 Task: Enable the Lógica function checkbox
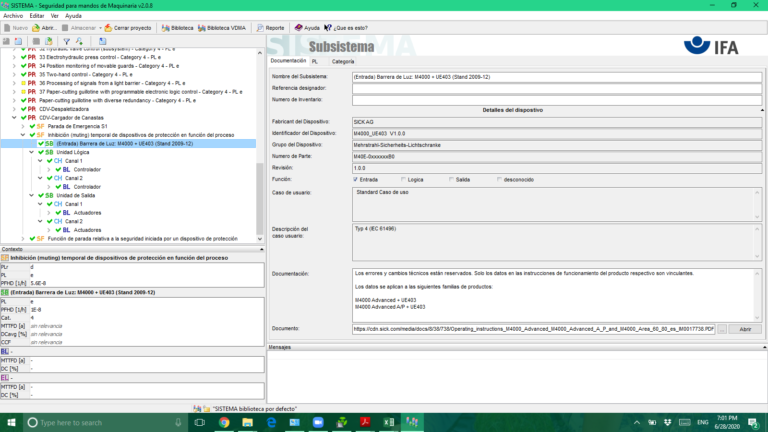(x=403, y=179)
